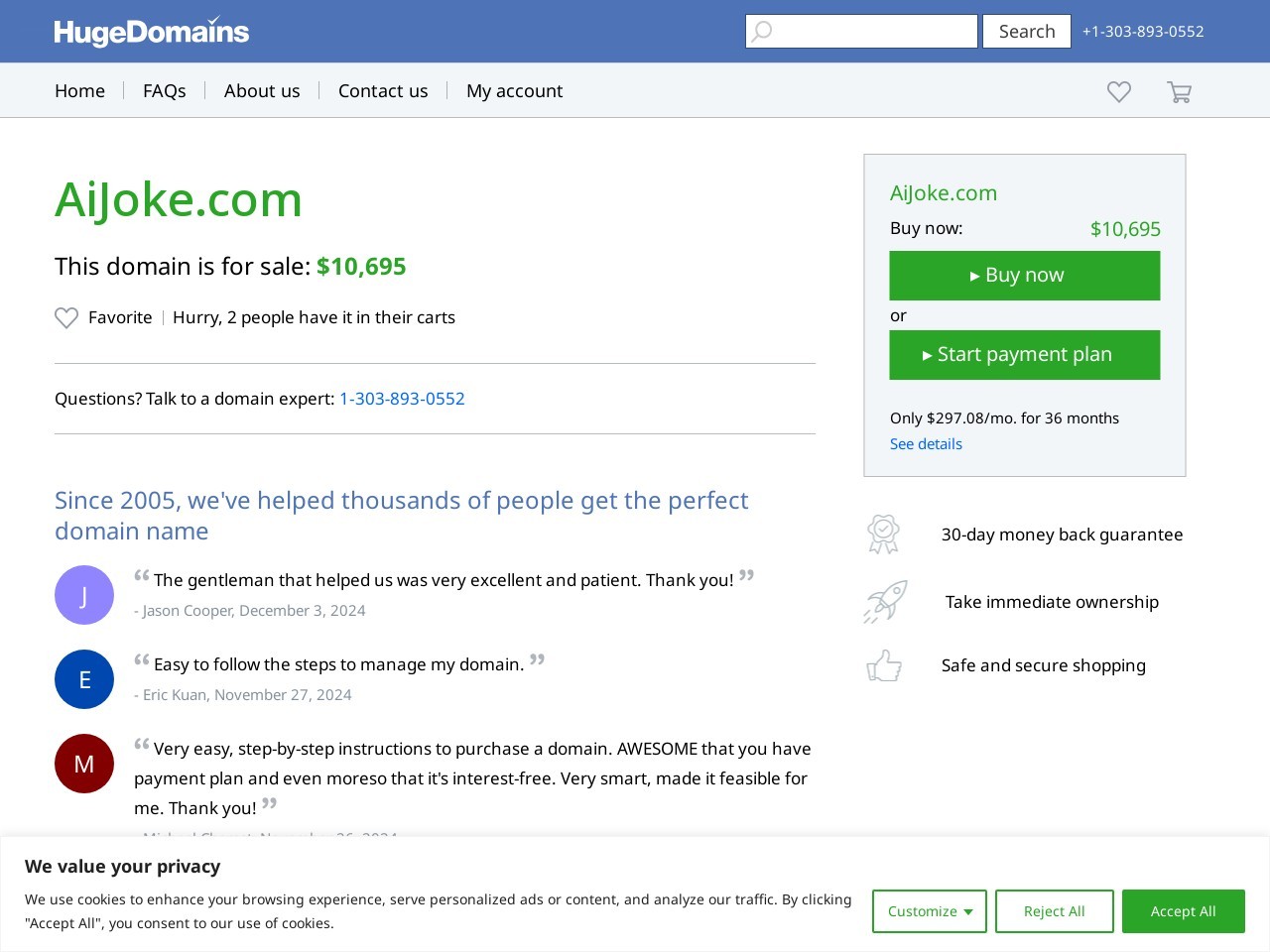Start the payment plan
Image resolution: width=1270 pixels, height=952 pixels.
click(1025, 355)
